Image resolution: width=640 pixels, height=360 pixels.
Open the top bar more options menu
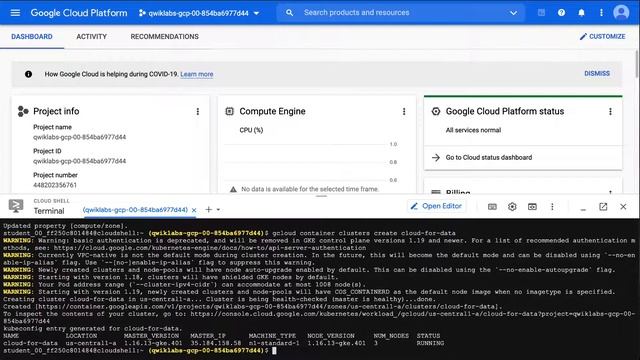(601, 13)
